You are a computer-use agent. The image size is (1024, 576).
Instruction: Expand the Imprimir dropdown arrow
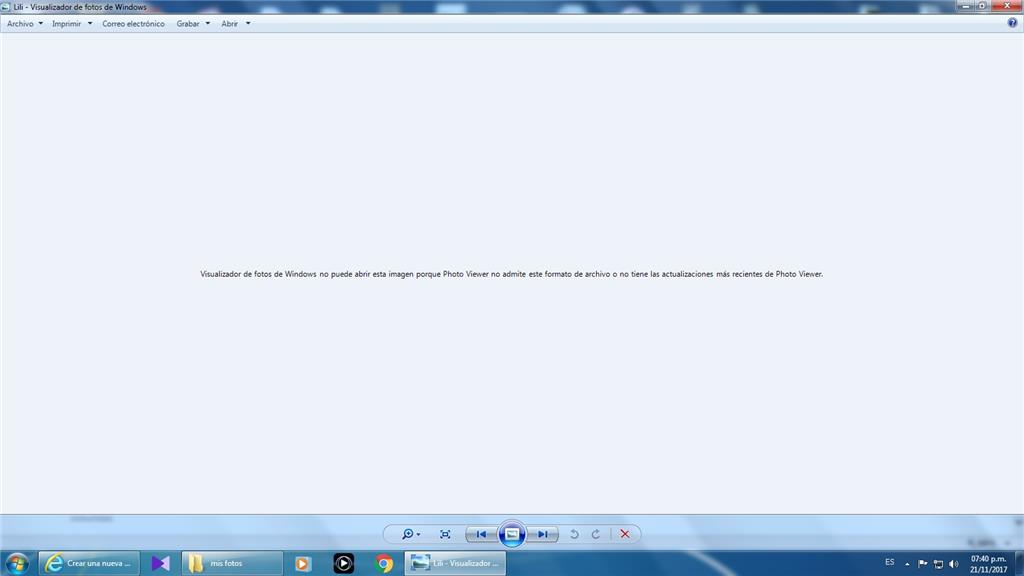pos(89,24)
